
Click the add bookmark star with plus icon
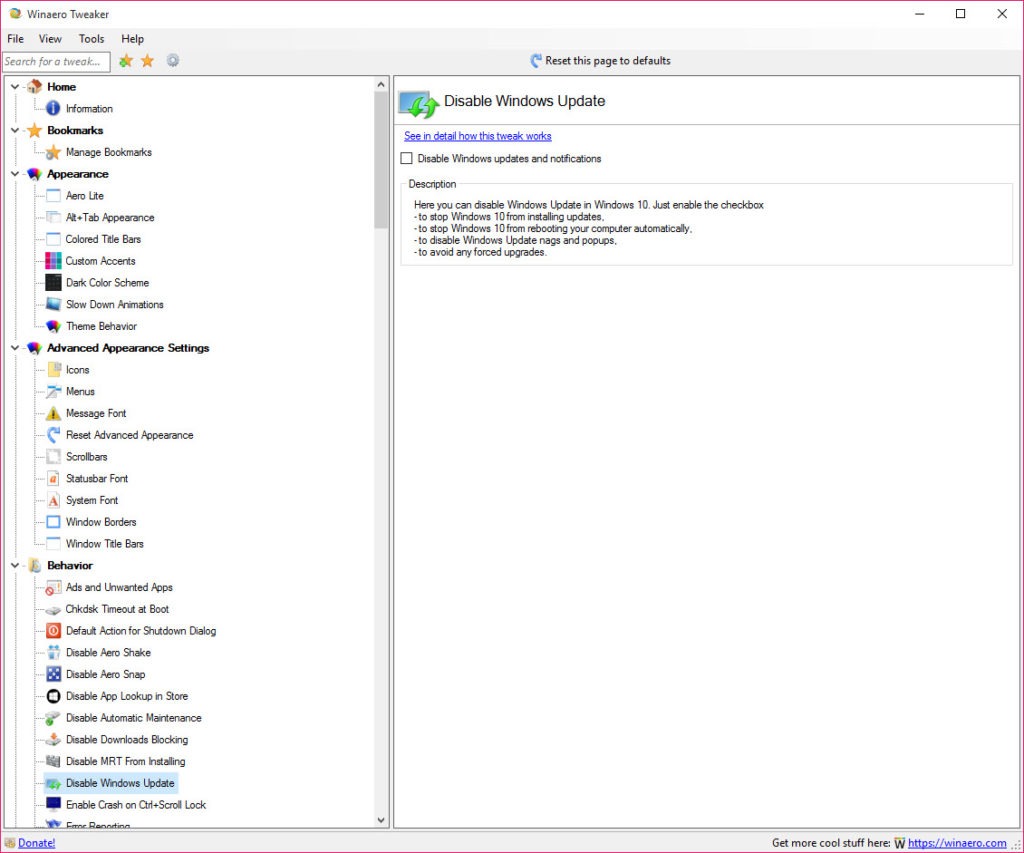(125, 61)
